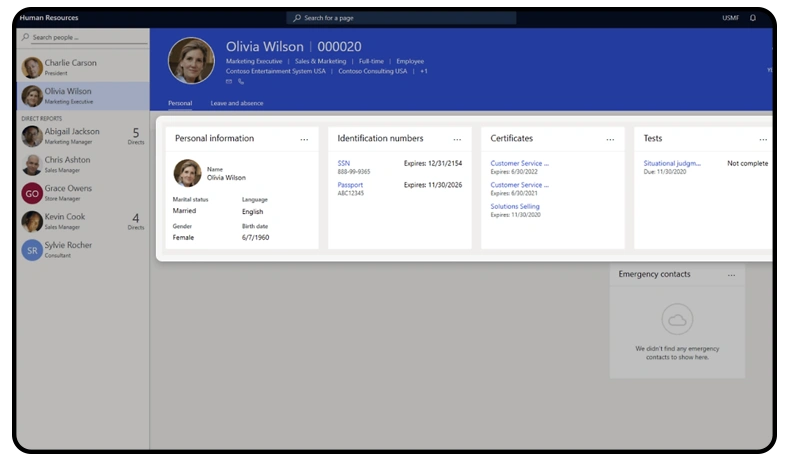Click the phone icon under Olivia Wilson
This screenshot has width=790, height=461.
point(241,81)
